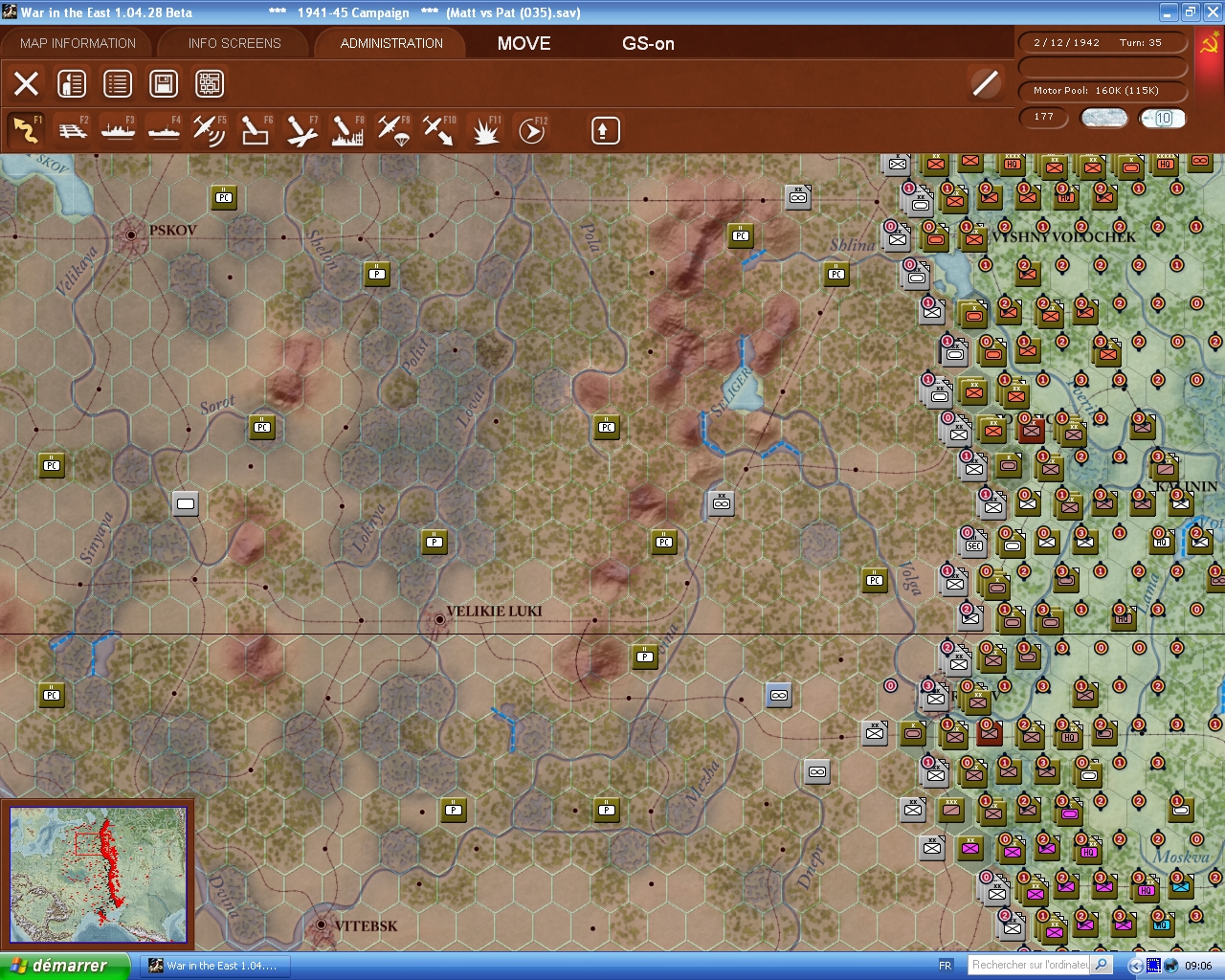
Task: Select the F5 air recon plane icon
Action: pyautogui.click(x=210, y=130)
